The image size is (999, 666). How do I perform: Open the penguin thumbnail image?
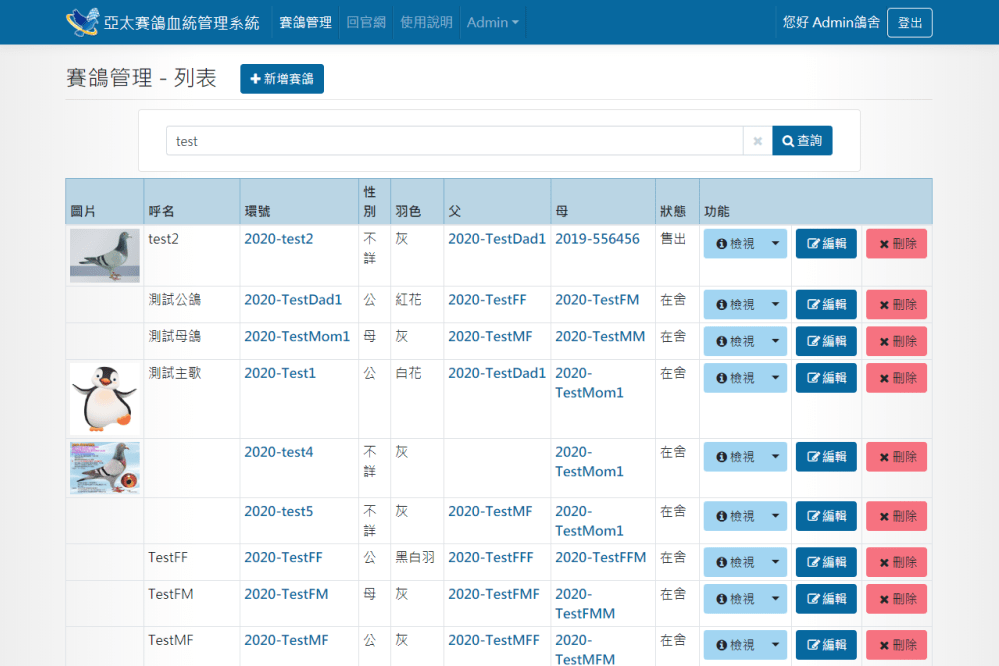[x=104, y=398]
